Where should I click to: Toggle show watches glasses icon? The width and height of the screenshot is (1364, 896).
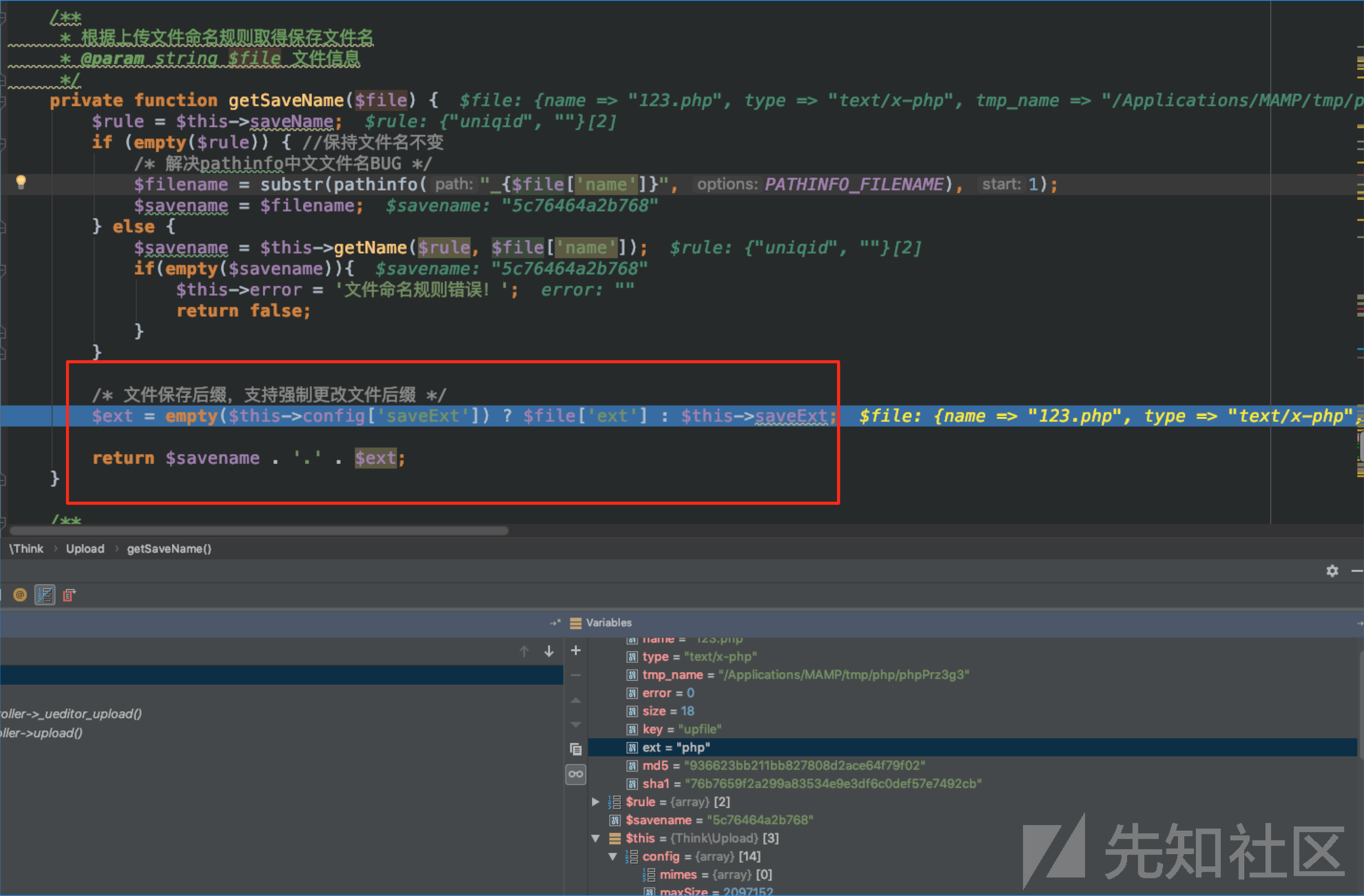(x=576, y=775)
